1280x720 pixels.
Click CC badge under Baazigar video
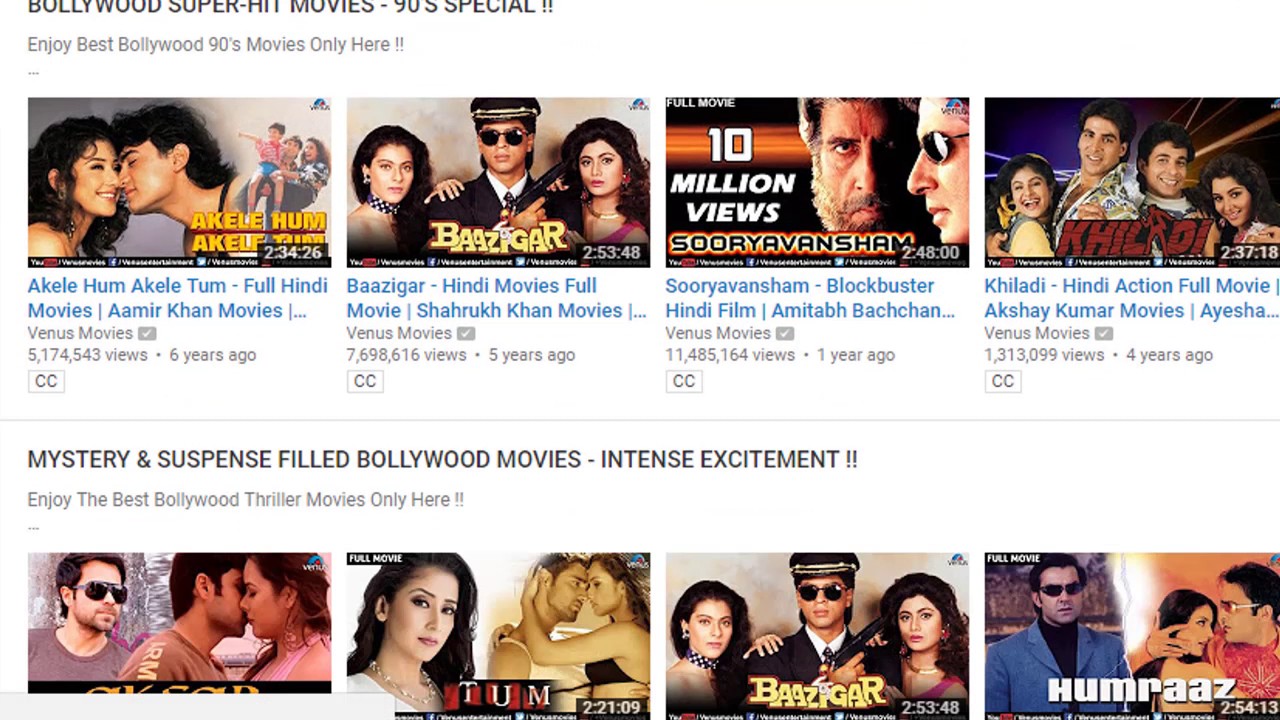(x=365, y=381)
